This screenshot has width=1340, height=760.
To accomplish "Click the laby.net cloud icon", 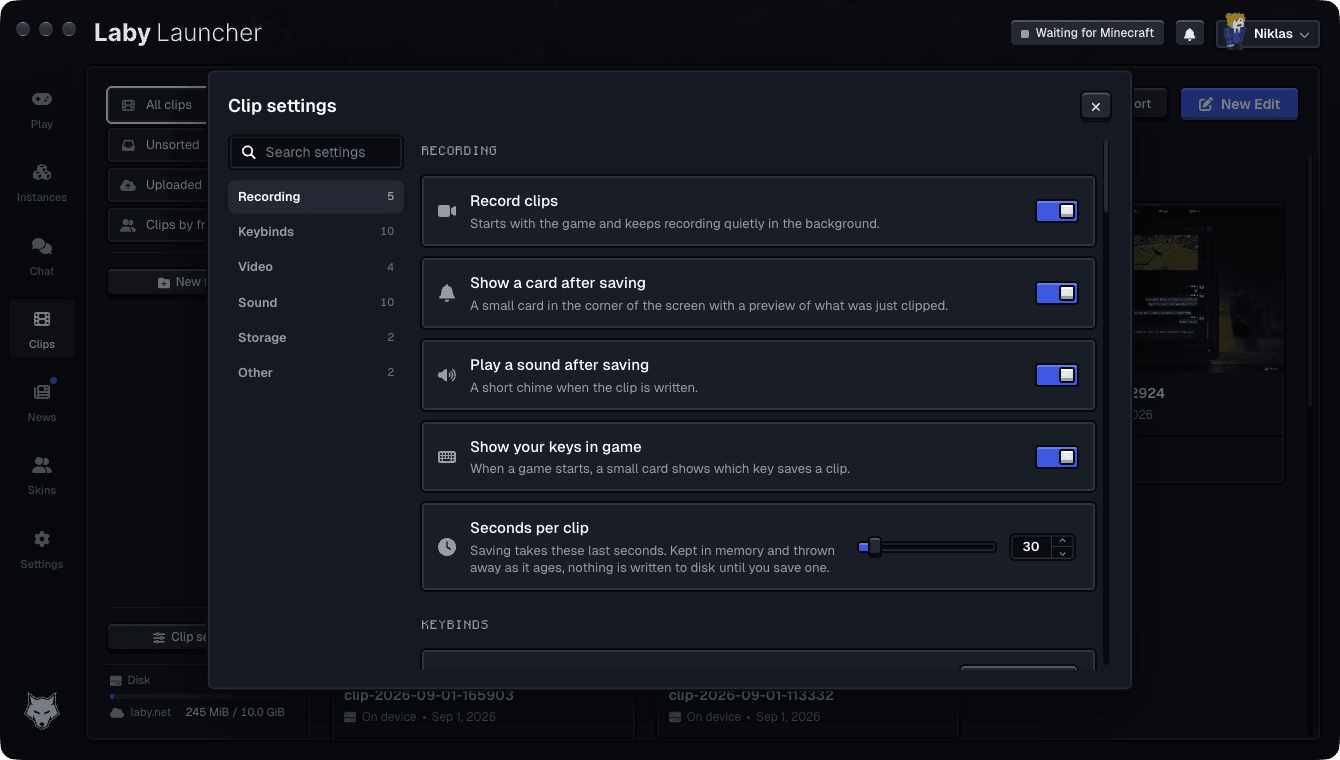I will (x=116, y=712).
